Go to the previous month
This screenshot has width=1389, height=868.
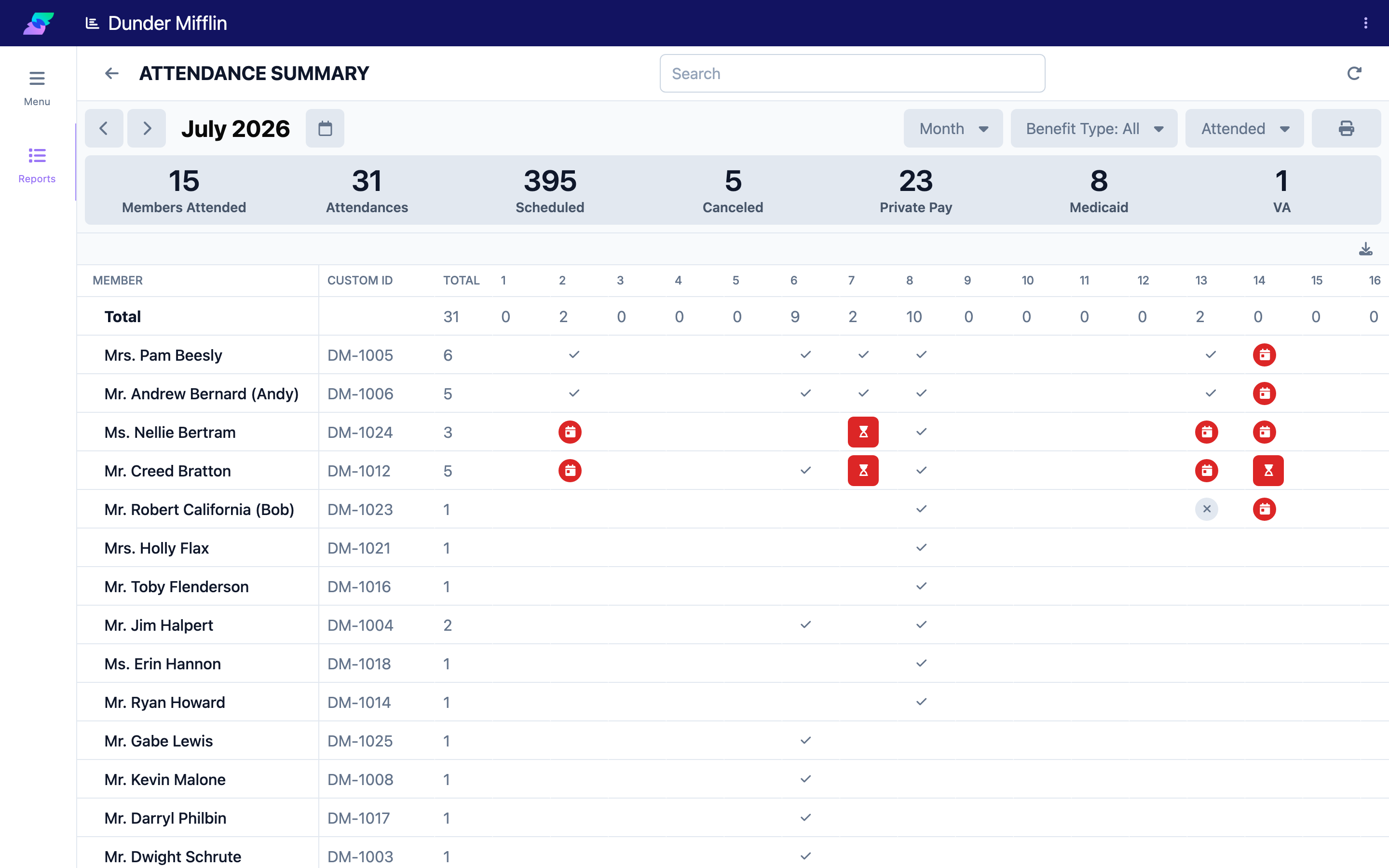104,128
